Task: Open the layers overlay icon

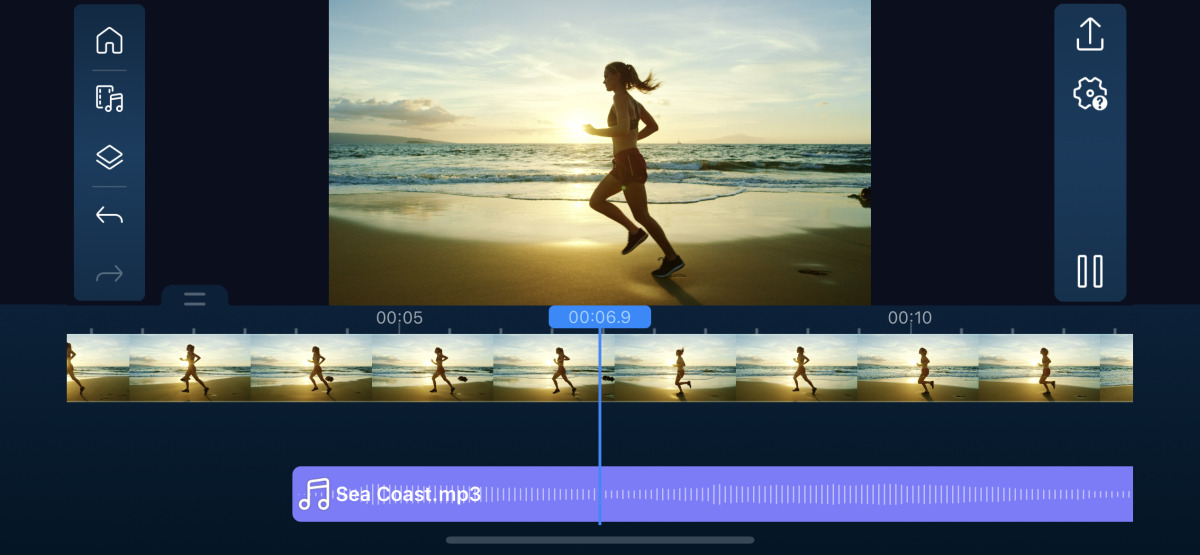Action: pos(109,157)
